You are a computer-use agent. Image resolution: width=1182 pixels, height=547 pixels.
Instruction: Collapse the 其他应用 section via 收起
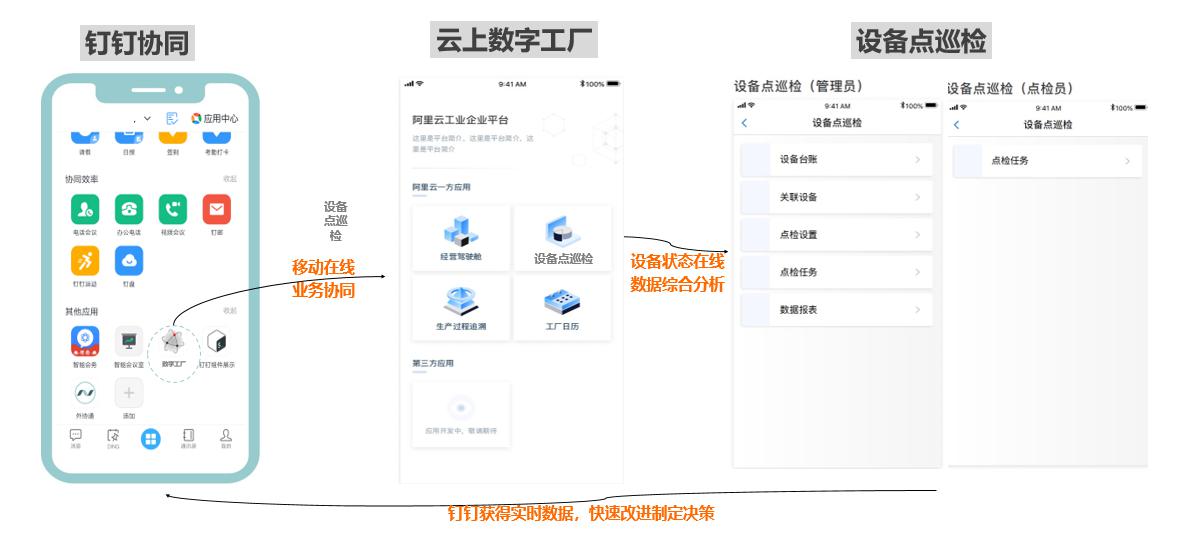(x=230, y=310)
